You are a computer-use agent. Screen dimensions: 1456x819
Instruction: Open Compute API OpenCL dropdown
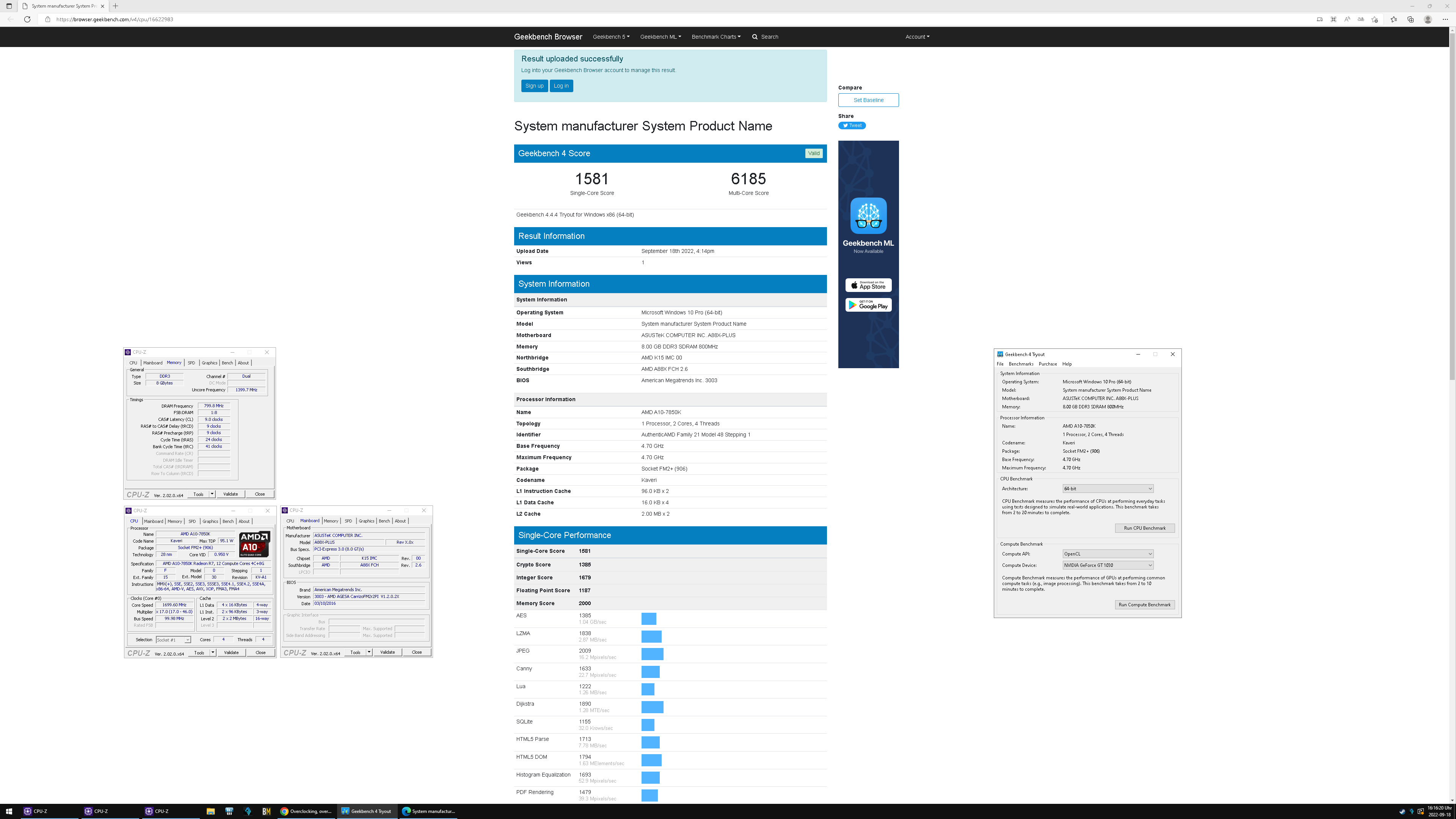1107,554
